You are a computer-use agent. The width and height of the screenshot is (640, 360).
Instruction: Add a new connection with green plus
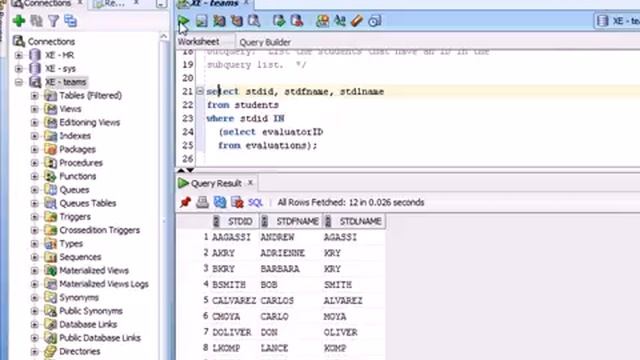click(x=19, y=21)
